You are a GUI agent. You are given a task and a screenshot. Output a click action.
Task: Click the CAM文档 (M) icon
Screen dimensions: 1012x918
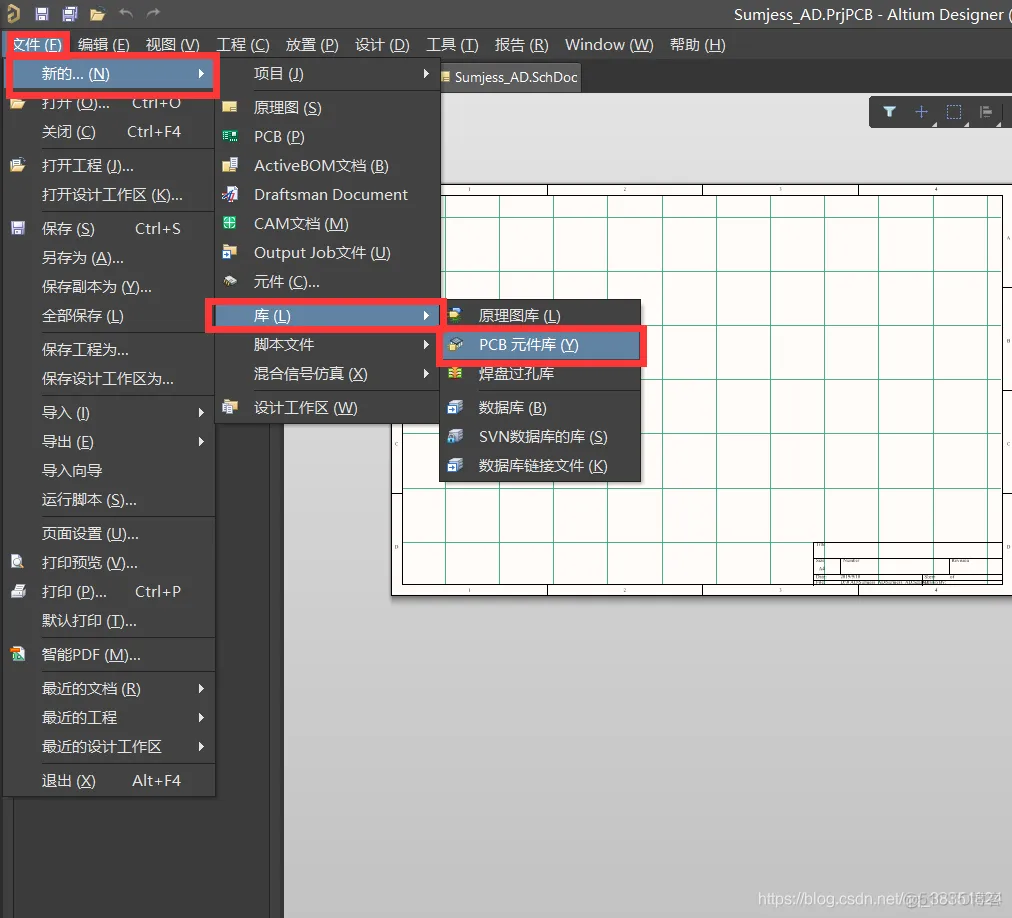coord(230,223)
